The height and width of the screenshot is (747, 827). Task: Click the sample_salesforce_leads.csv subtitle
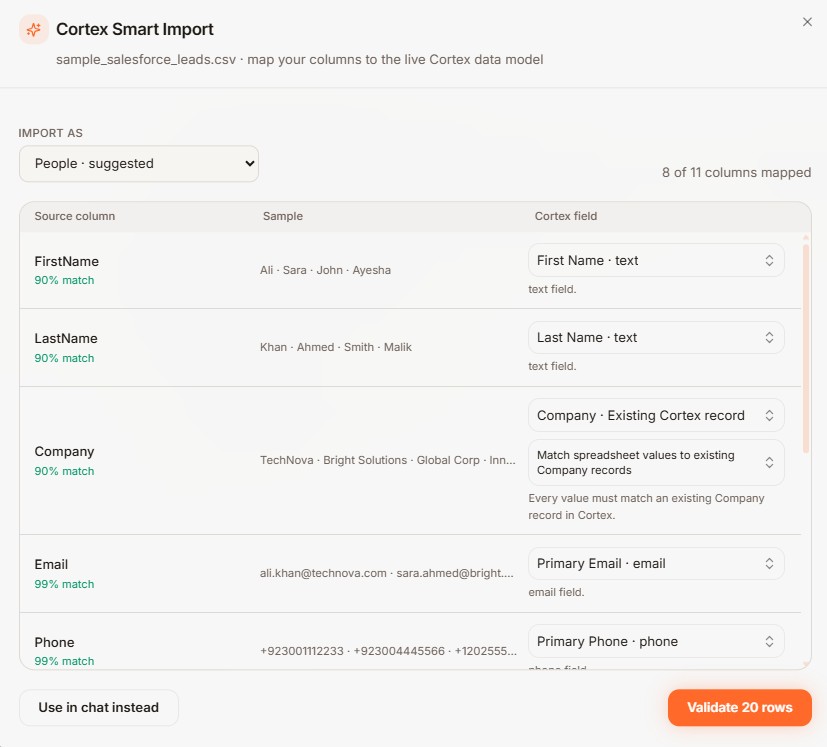pos(300,59)
